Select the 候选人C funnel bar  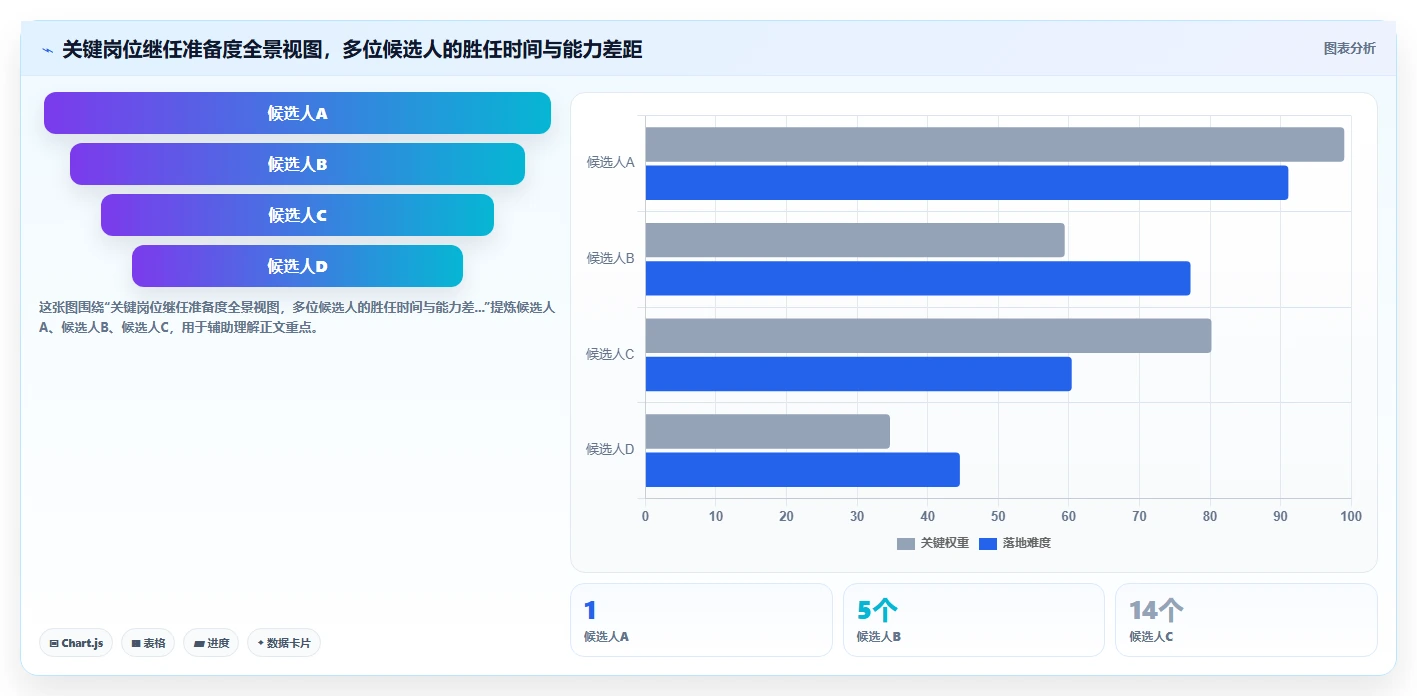297,215
